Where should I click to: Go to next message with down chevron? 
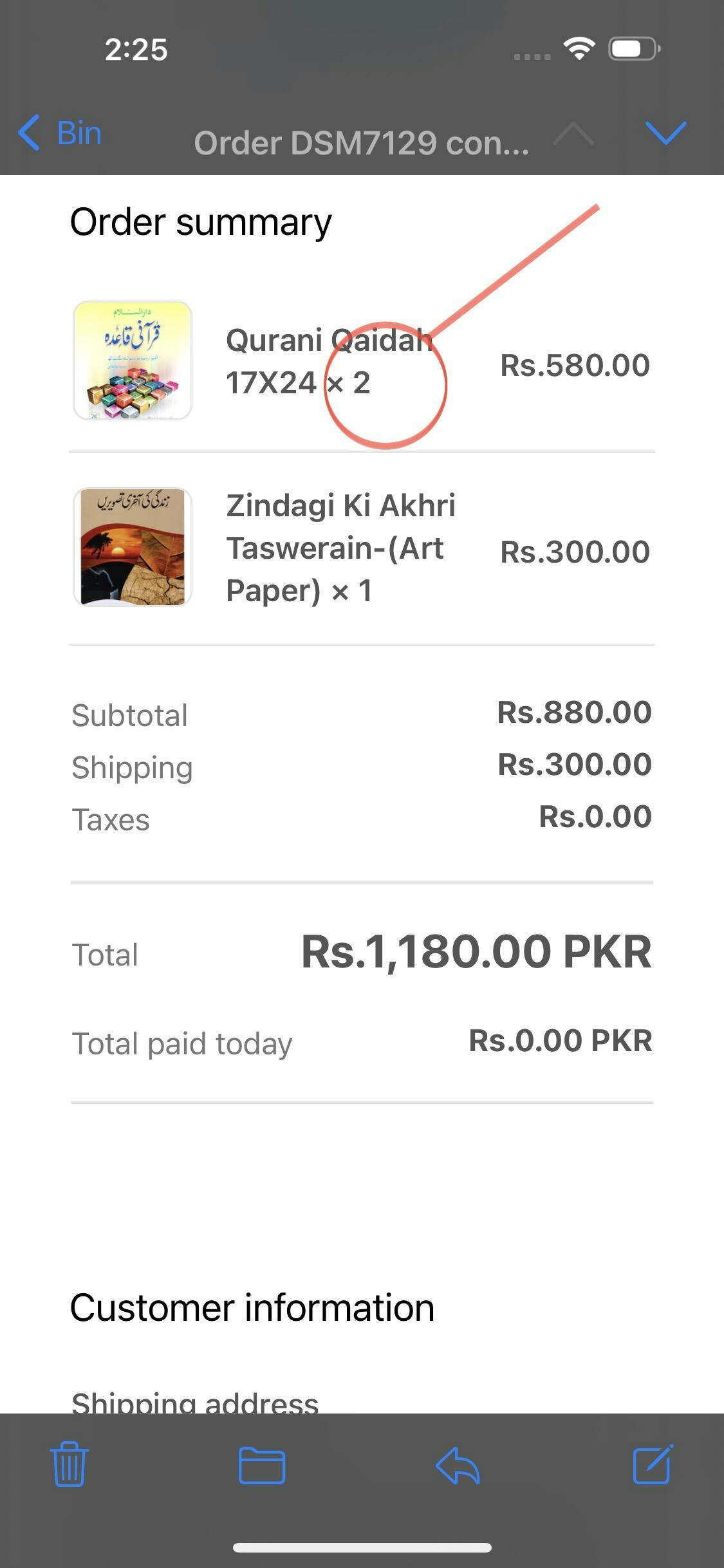coord(665,133)
